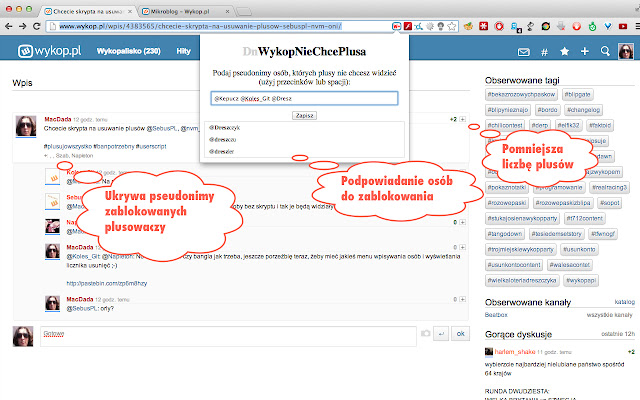Go forward with browser forward arrow

pos(22,26)
